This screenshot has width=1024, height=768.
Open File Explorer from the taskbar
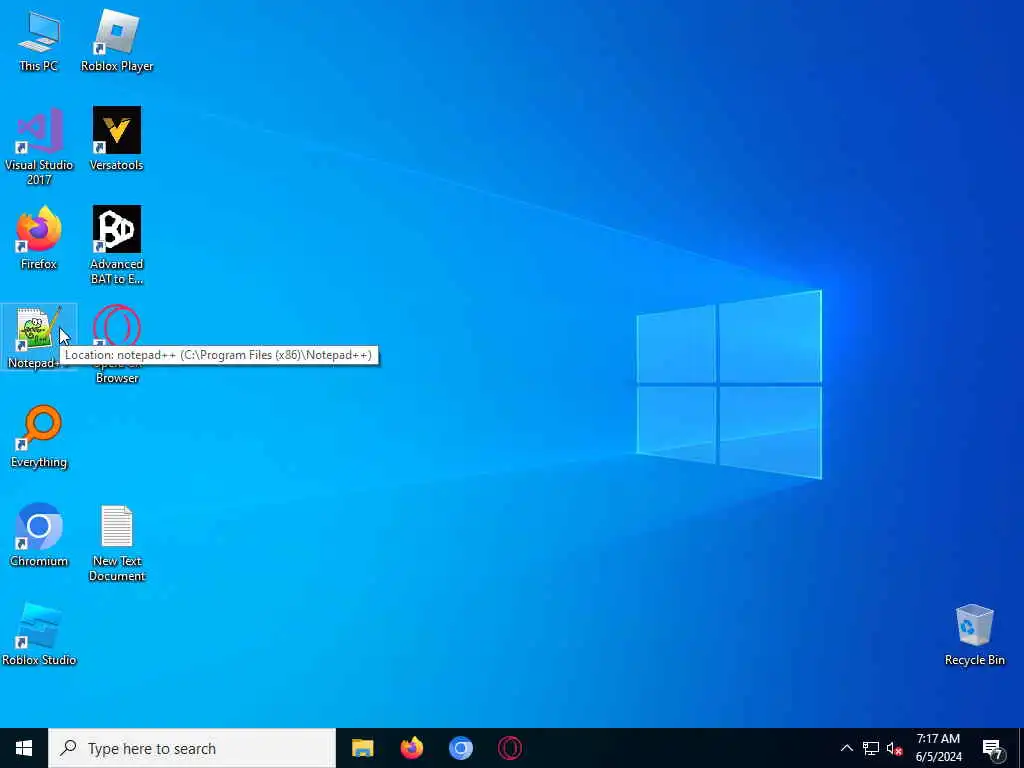(x=362, y=748)
